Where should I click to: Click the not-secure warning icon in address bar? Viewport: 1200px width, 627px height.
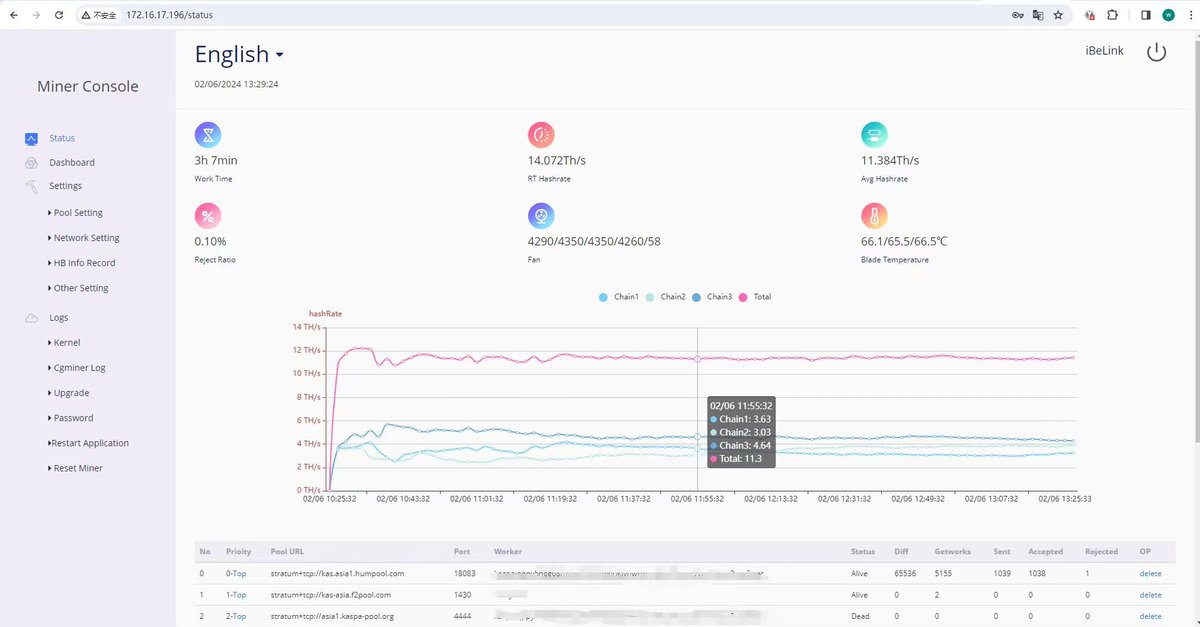tap(87, 15)
